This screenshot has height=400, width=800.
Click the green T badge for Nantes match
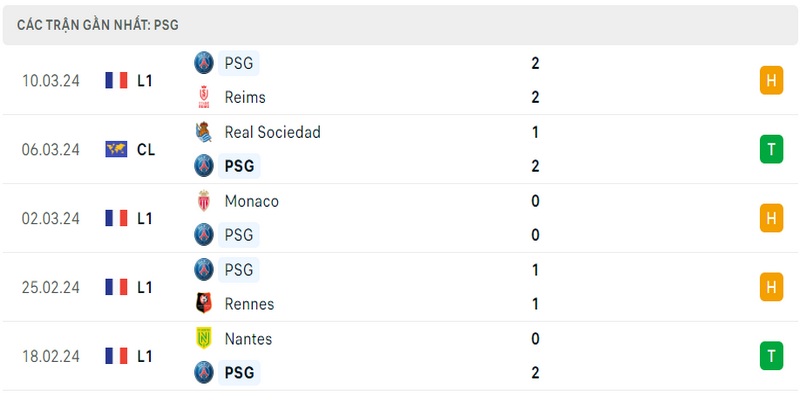(771, 356)
